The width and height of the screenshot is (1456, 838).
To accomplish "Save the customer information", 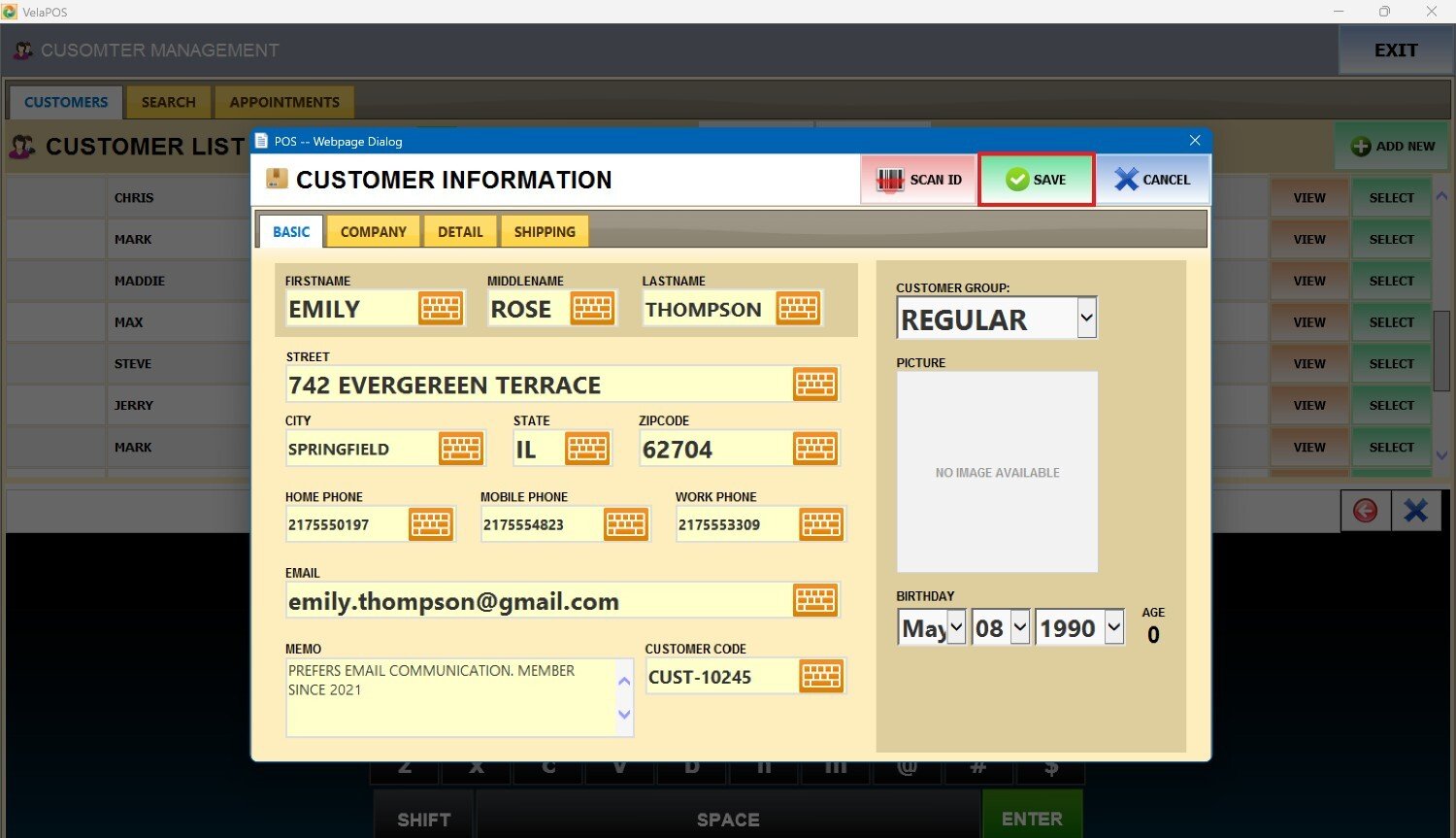I will coord(1036,180).
